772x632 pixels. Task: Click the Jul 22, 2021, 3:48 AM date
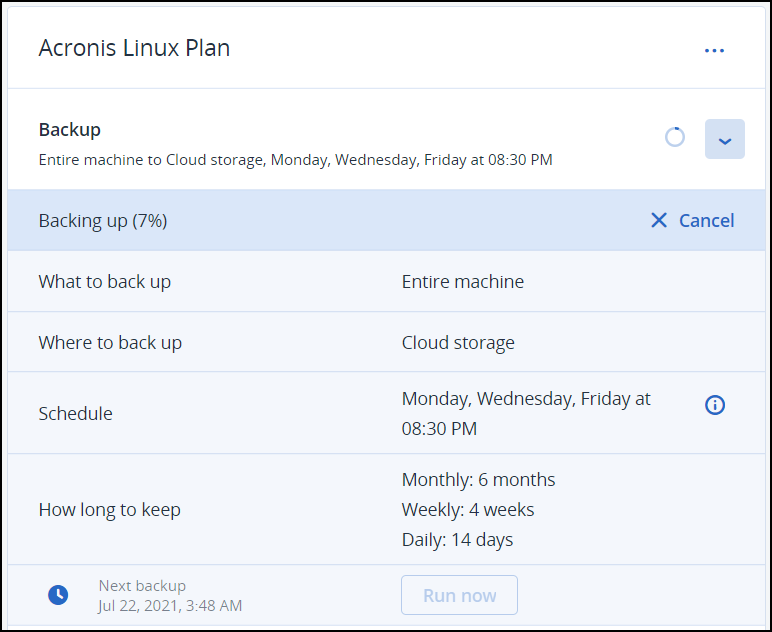(170, 605)
